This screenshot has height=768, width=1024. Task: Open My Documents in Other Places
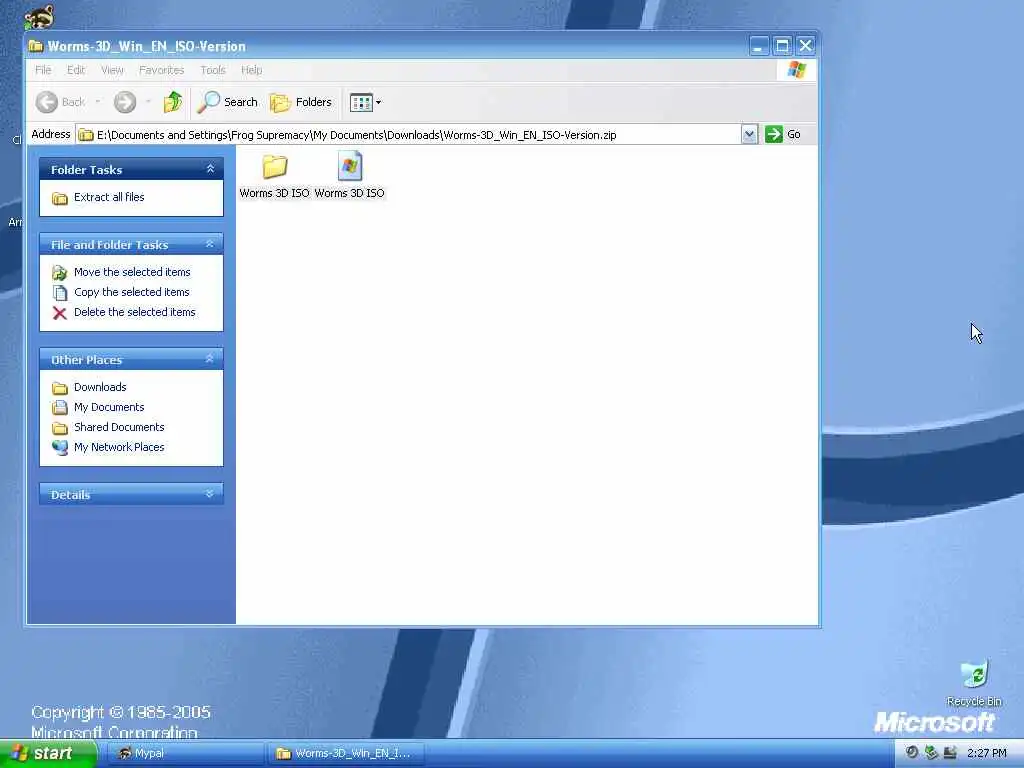click(x=109, y=408)
